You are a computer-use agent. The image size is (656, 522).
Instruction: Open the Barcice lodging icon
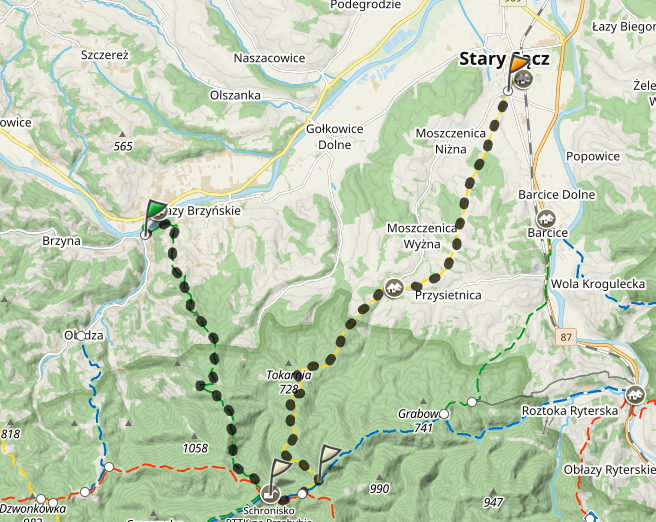click(x=545, y=219)
